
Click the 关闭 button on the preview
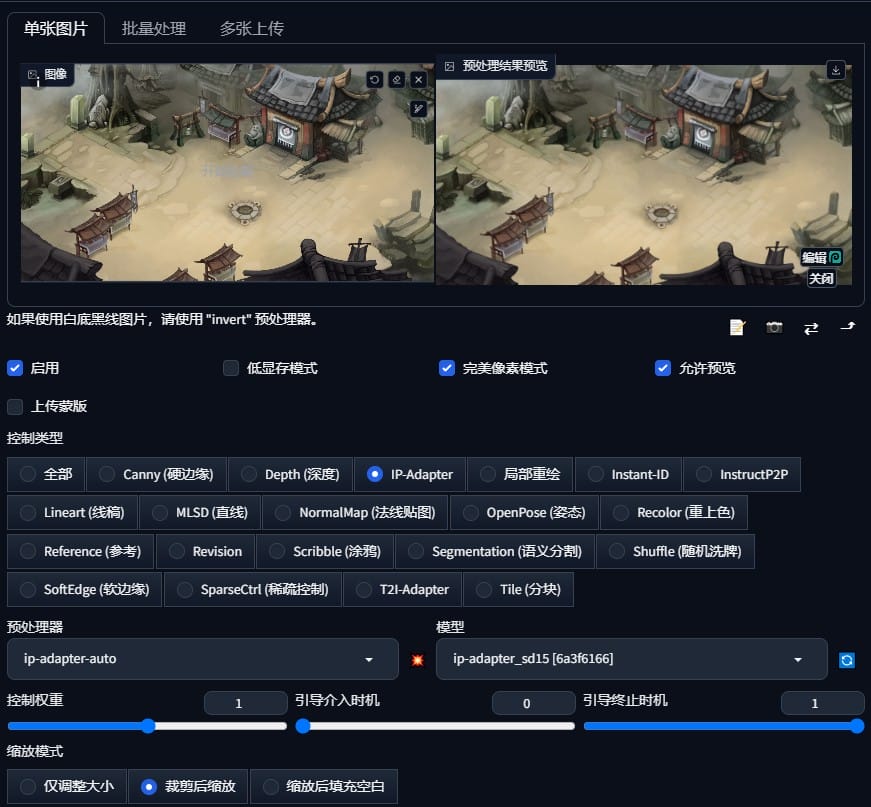tap(821, 278)
